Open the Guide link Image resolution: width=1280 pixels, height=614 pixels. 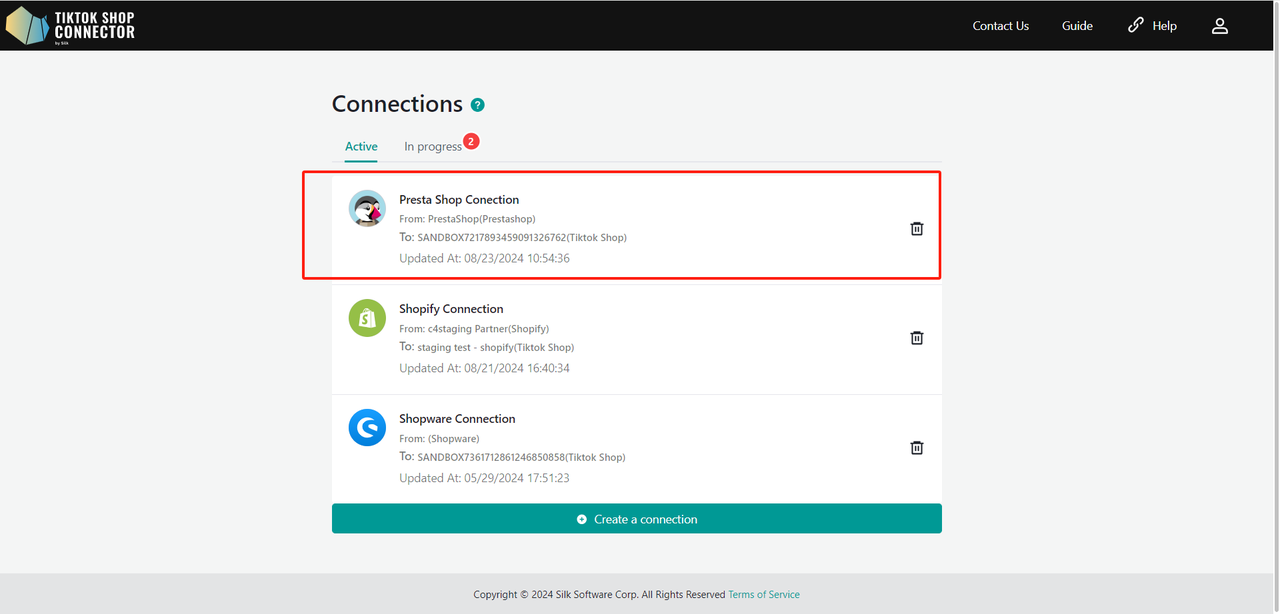click(1077, 26)
